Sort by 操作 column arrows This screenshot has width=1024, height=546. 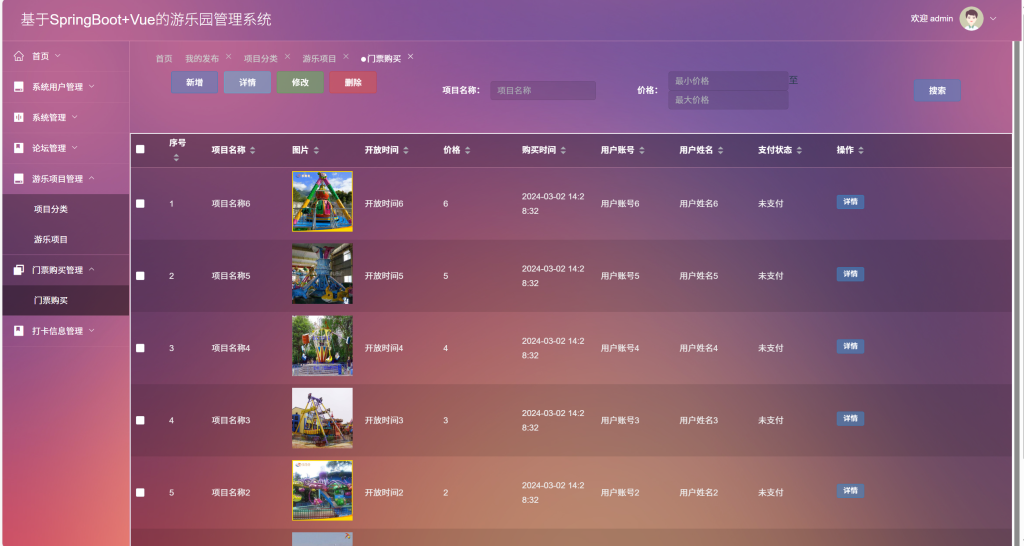tap(861, 150)
